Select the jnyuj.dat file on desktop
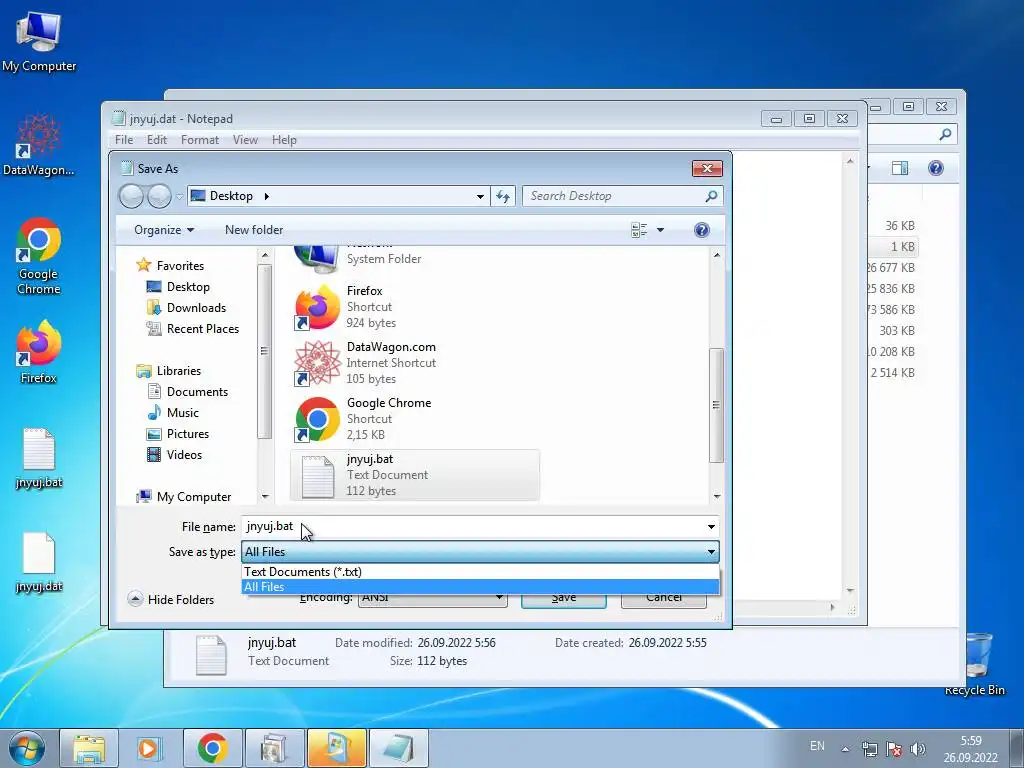The width and height of the screenshot is (1024, 768). click(39, 562)
